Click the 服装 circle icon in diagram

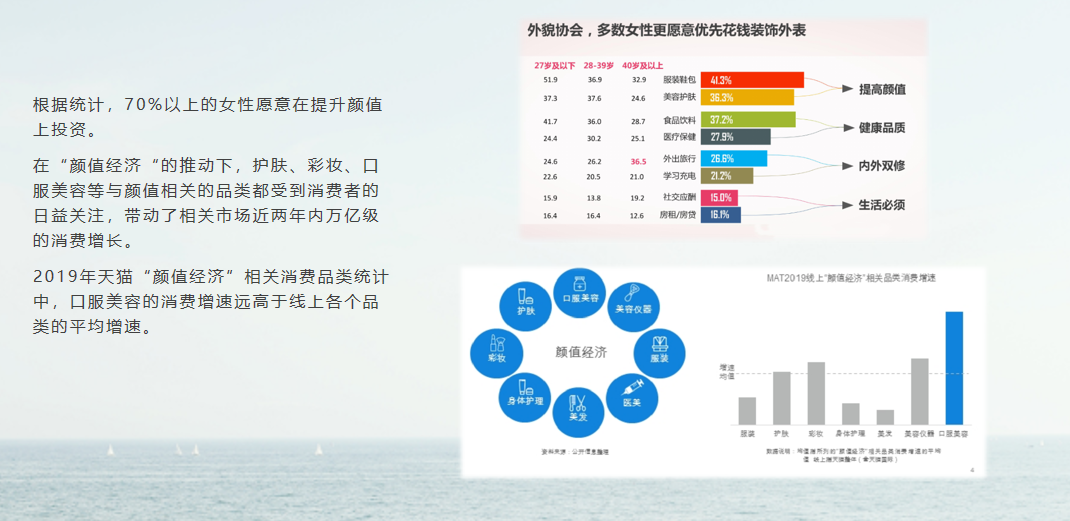point(659,354)
